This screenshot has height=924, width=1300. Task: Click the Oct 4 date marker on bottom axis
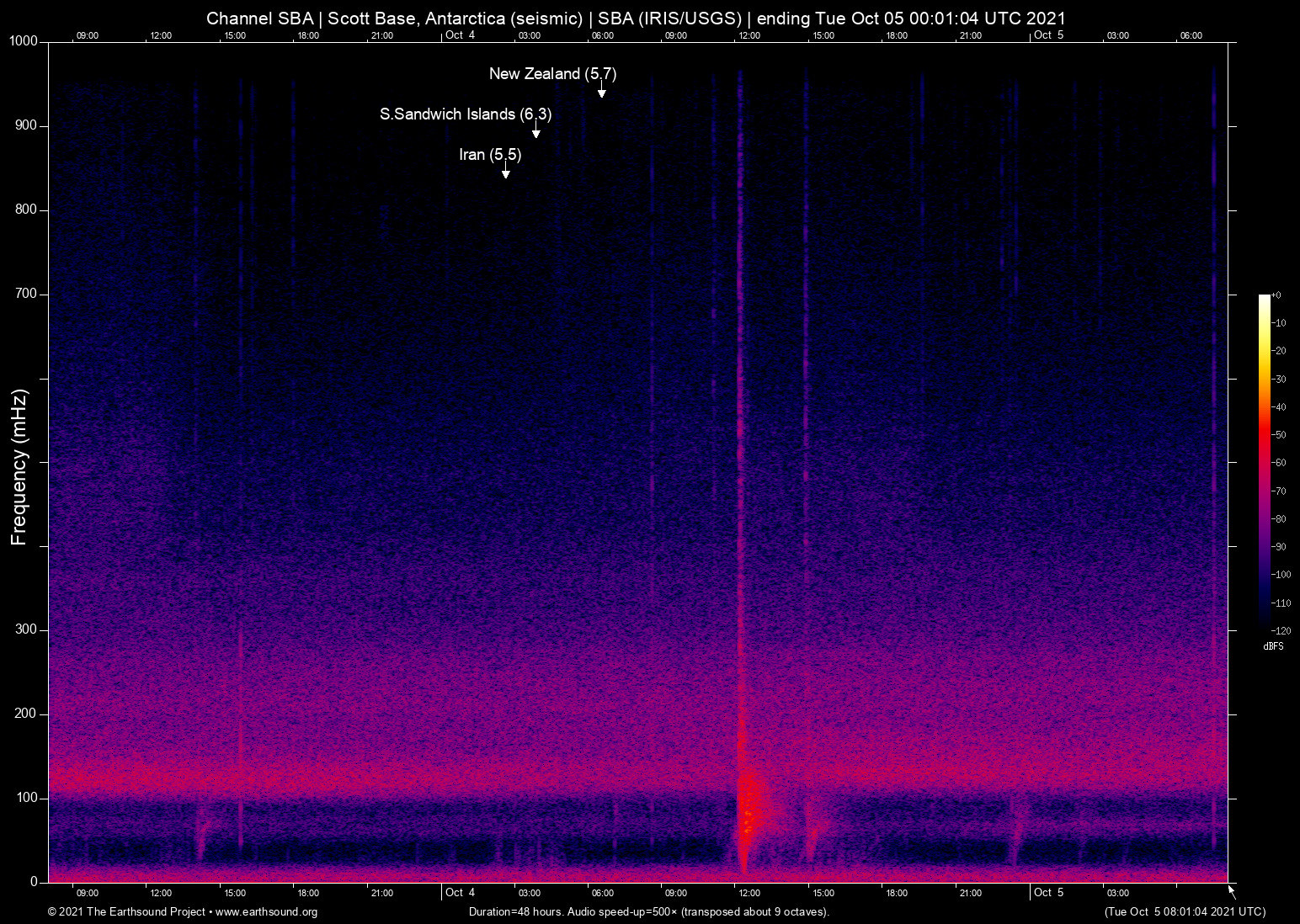[x=460, y=893]
